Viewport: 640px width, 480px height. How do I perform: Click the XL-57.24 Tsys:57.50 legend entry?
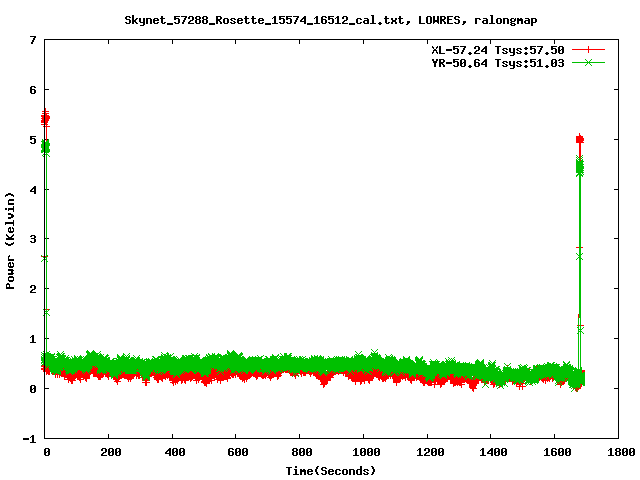pyautogui.click(x=498, y=50)
